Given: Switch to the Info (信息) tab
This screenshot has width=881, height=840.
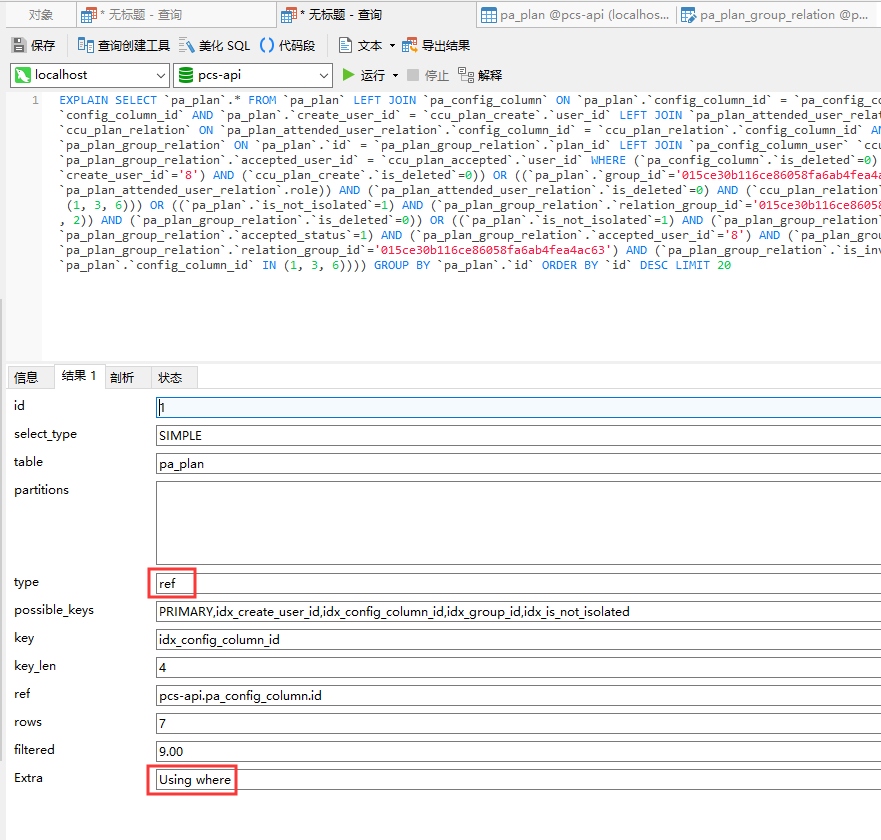Looking at the screenshot, I should 26,377.
